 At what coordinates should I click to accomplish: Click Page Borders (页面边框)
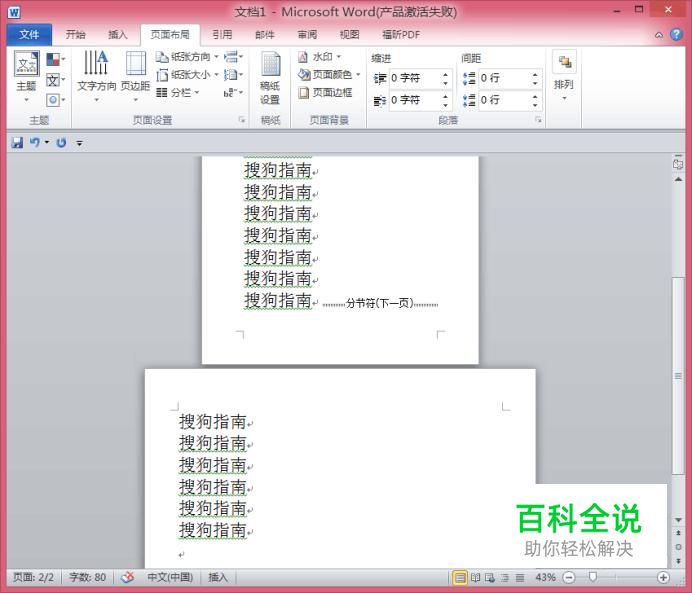(x=325, y=93)
